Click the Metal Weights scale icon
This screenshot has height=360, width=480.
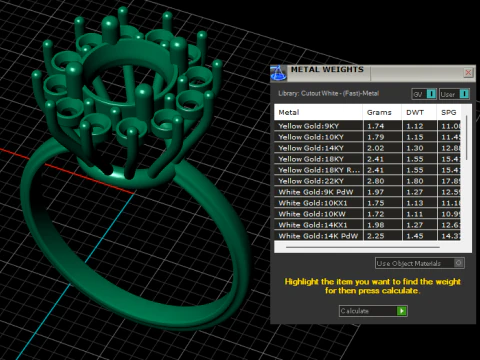tap(278, 73)
